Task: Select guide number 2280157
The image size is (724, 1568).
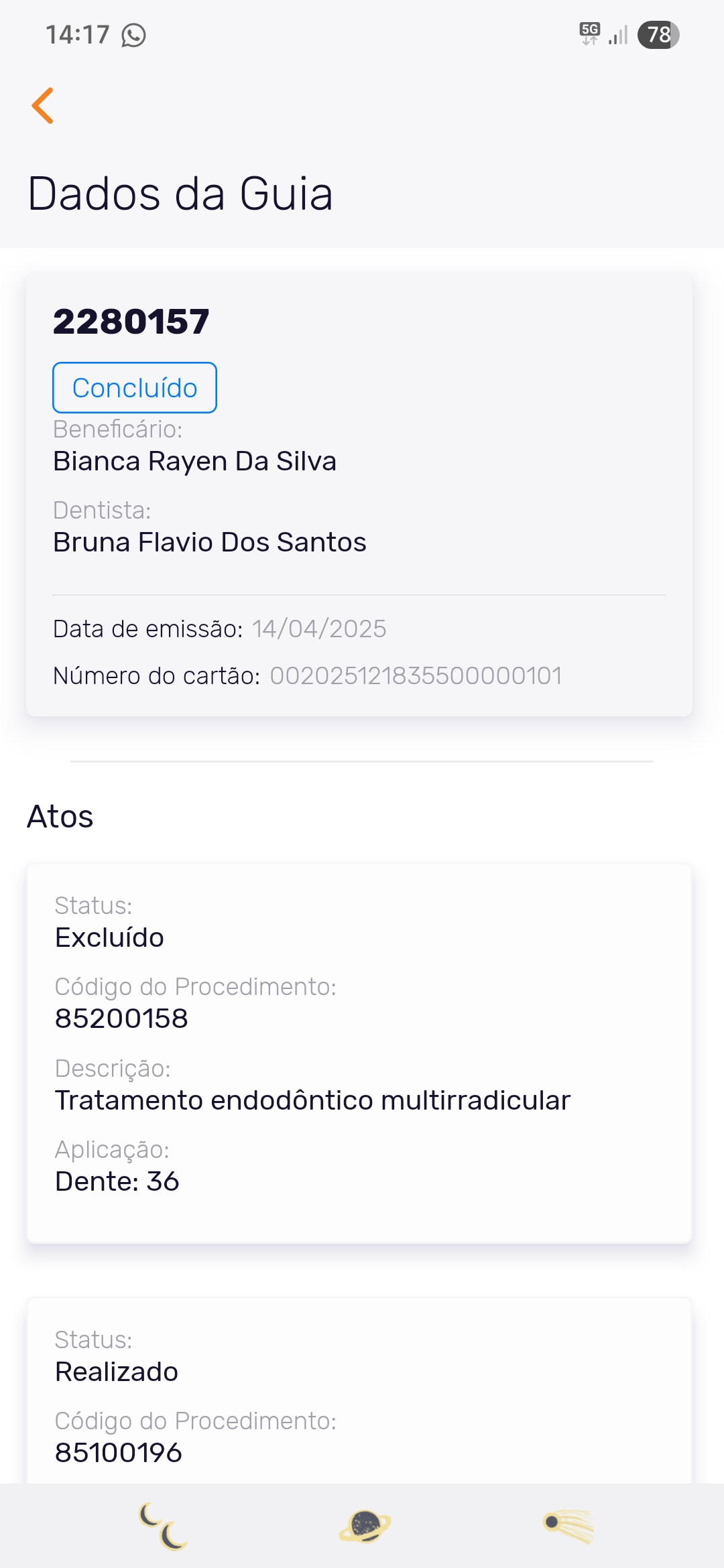Action: [131, 322]
